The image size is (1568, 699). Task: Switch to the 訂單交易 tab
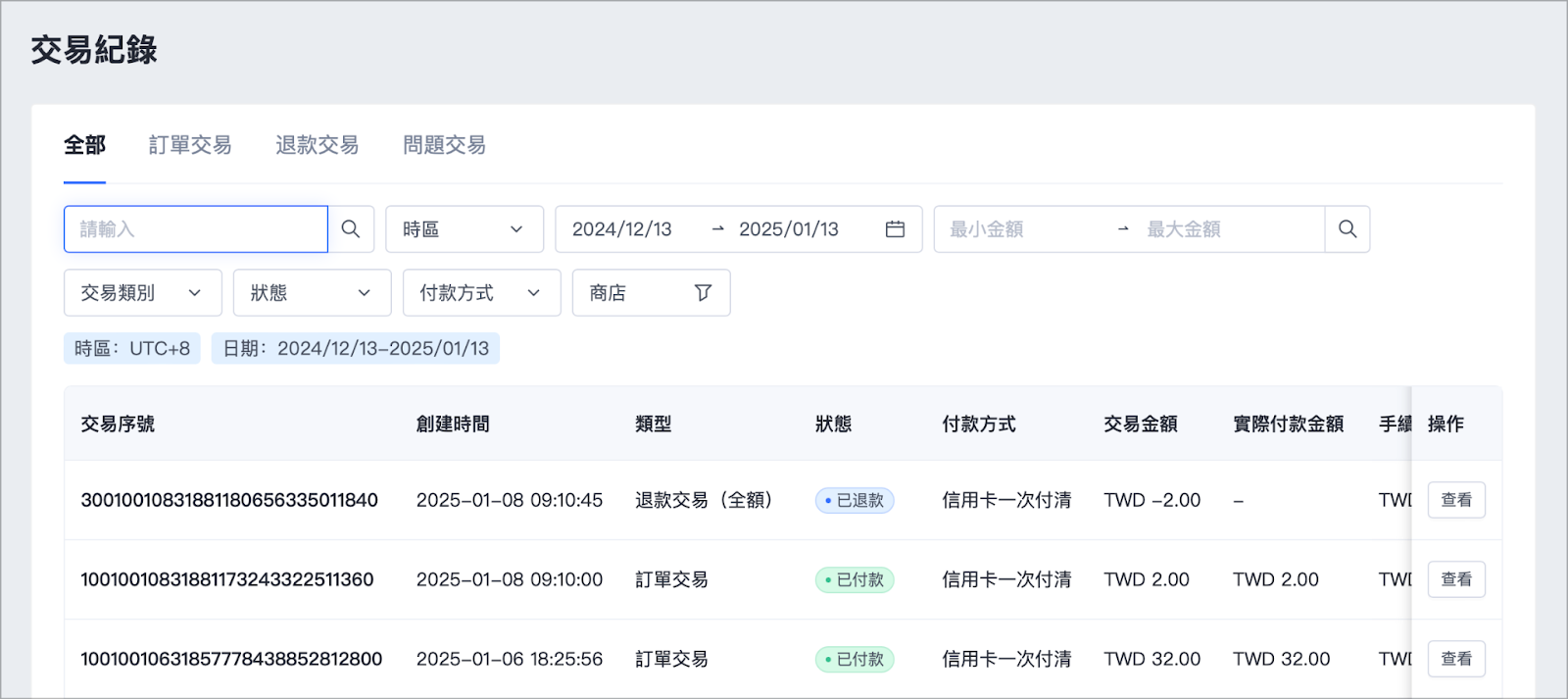click(190, 145)
